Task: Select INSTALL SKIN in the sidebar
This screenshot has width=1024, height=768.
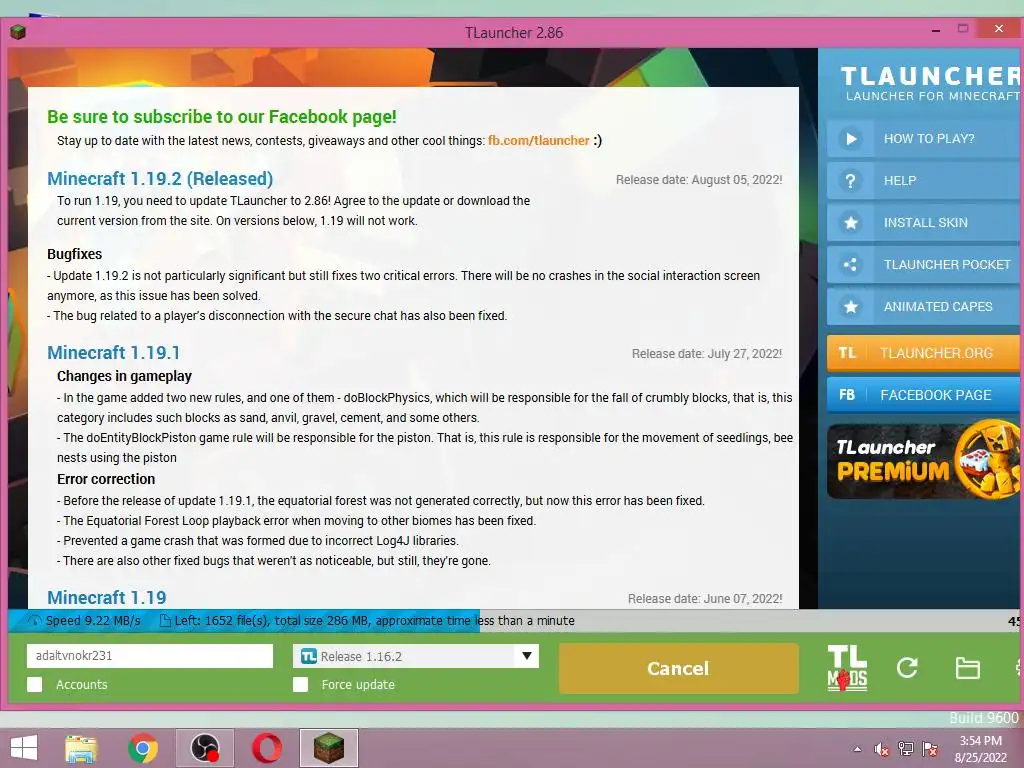Action: (923, 223)
